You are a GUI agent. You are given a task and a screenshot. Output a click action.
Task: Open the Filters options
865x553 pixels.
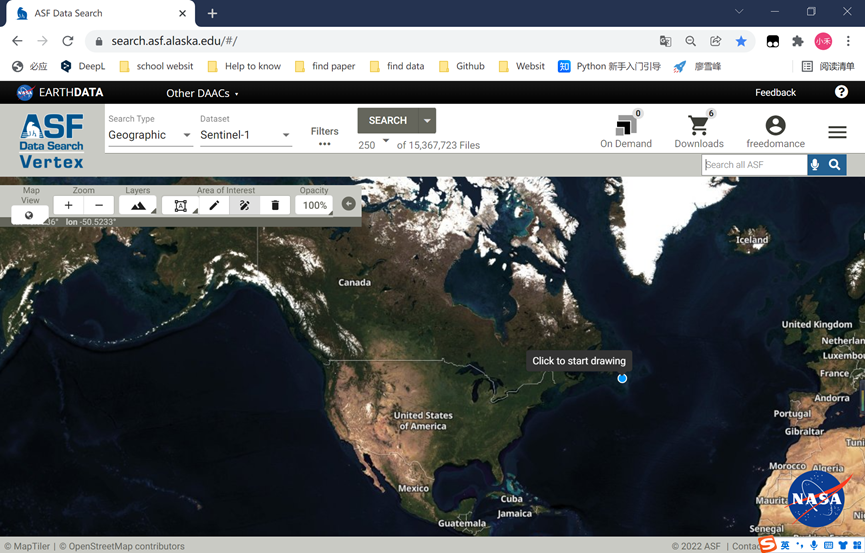tap(324, 136)
